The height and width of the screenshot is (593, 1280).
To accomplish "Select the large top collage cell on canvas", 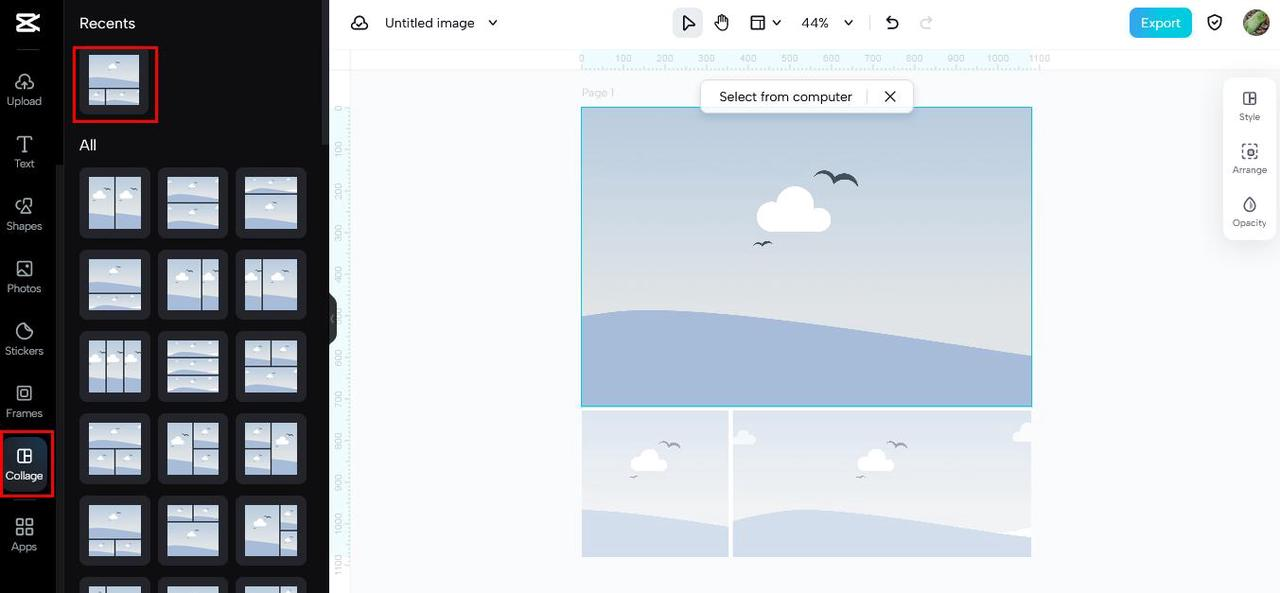I will coord(806,257).
